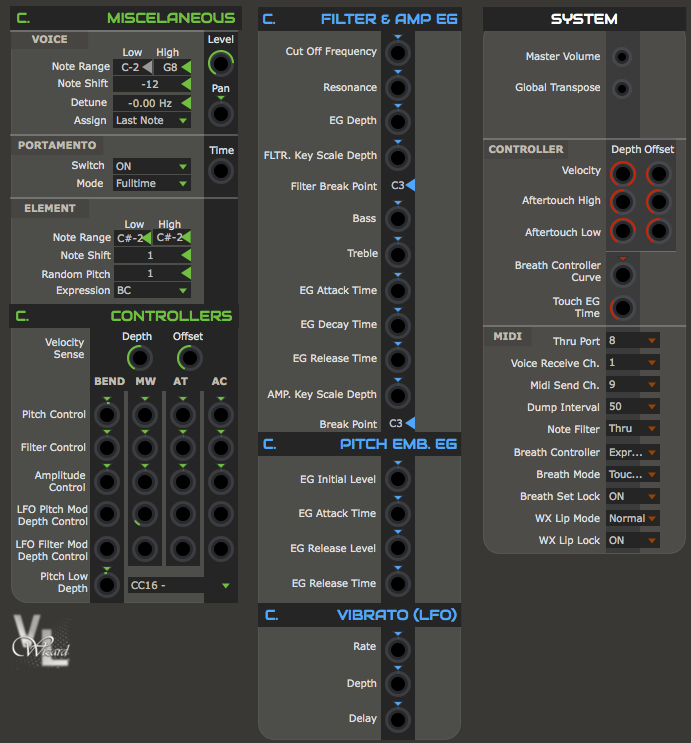
Task: Click the Portamento Time knob
Action: tap(220, 171)
